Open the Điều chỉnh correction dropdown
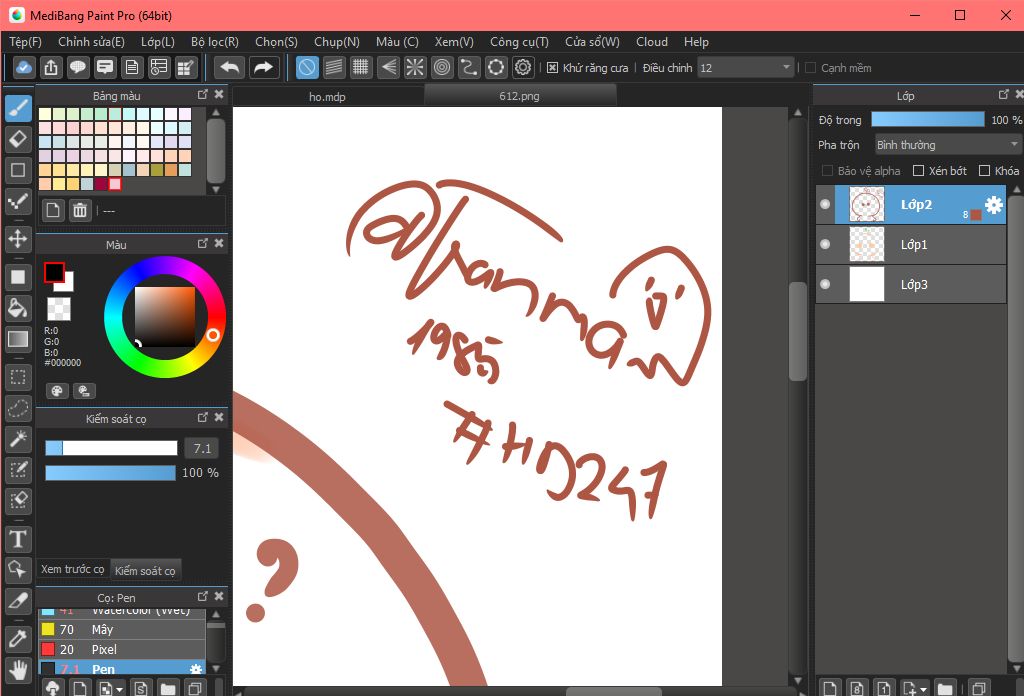The image size is (1024, 696). click(x=746, y=68)
